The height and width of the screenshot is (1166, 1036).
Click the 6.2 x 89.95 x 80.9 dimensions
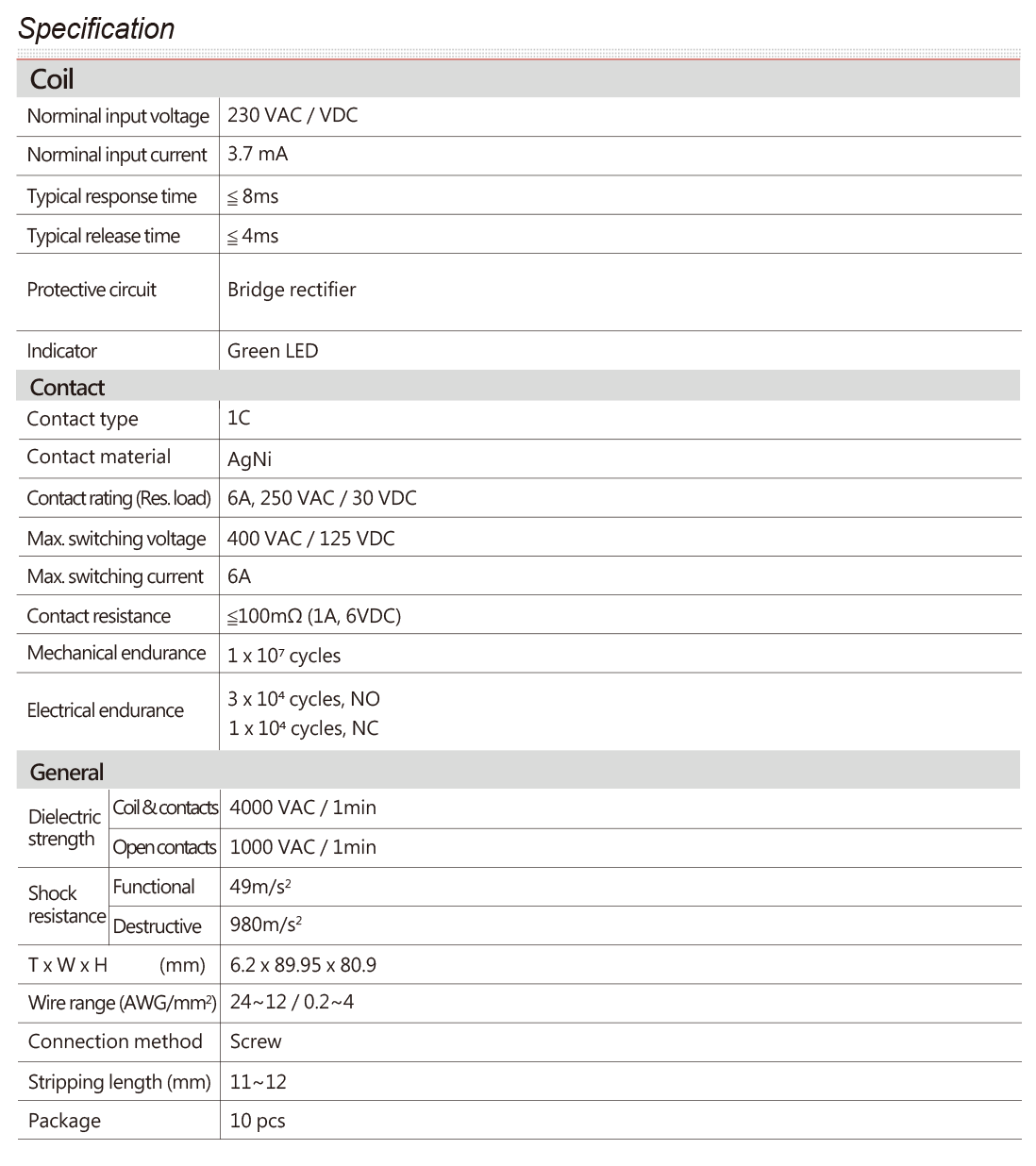[303, 965]
